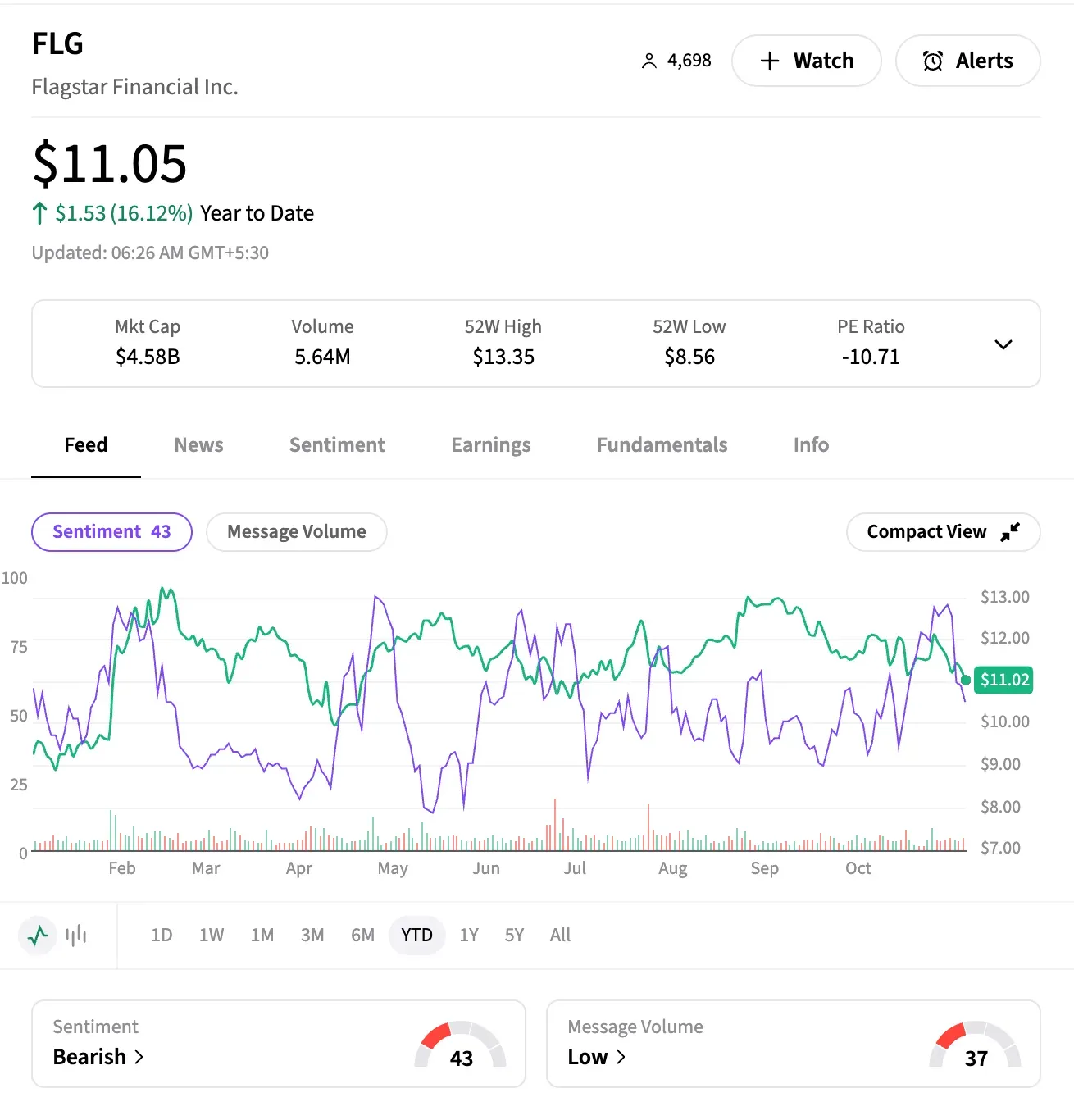The width and height of the screenshot is (1074, 1120).
Task: Click the $11.02 price label on the chart
Action: pyautogui.click(x=1003, y=679)
